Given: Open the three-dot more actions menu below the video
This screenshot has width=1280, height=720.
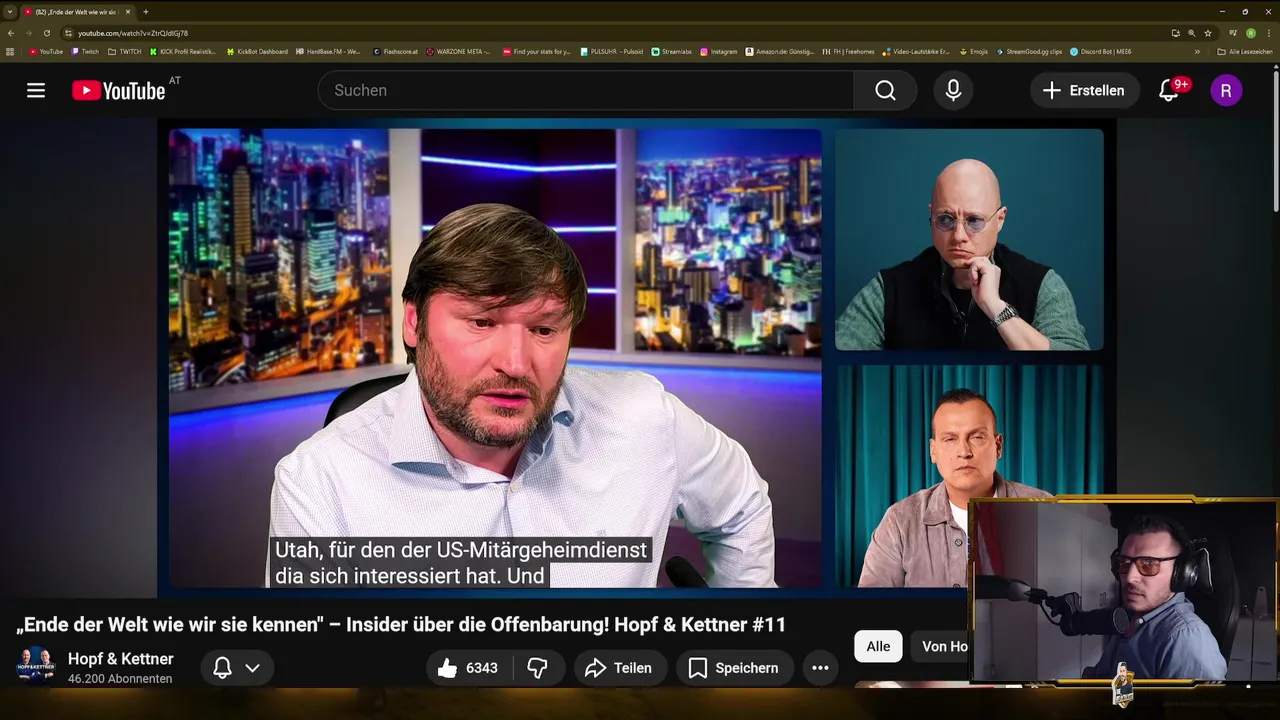Looking at the screenshot, I should [820, 668].
